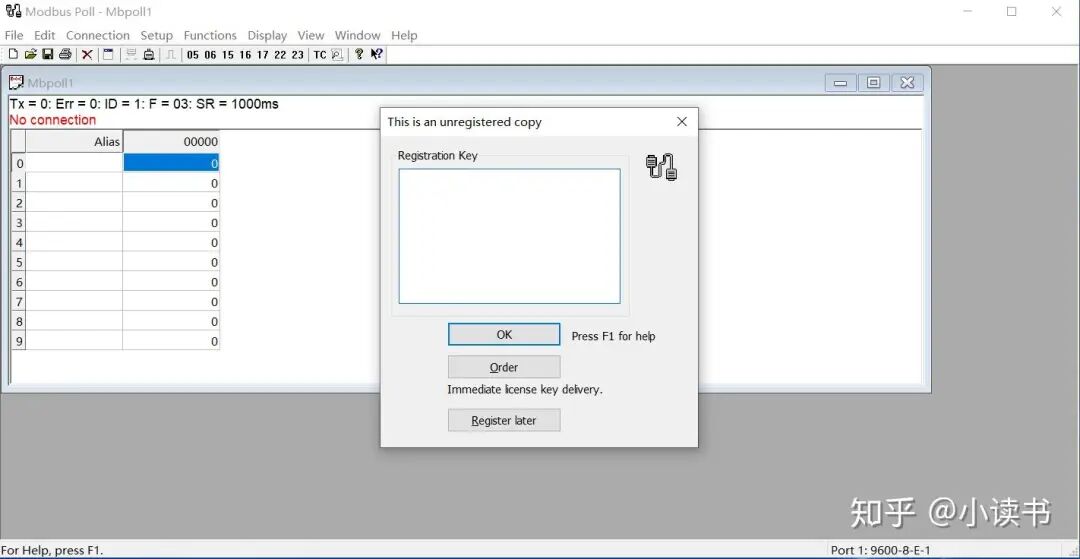This screenshot has width=1080, height=559.
Task: Click the OK button in registration dialog
Action: click(504, 335)
